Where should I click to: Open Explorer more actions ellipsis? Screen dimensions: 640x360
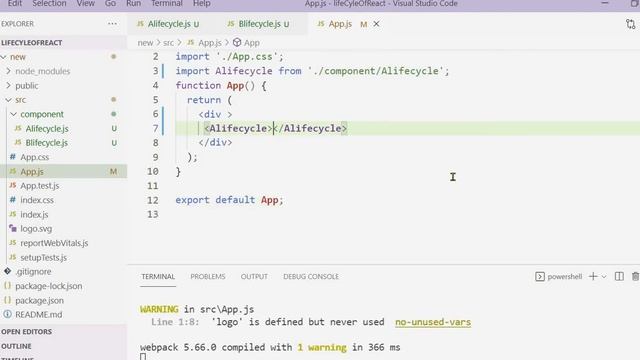coord(112,24)
